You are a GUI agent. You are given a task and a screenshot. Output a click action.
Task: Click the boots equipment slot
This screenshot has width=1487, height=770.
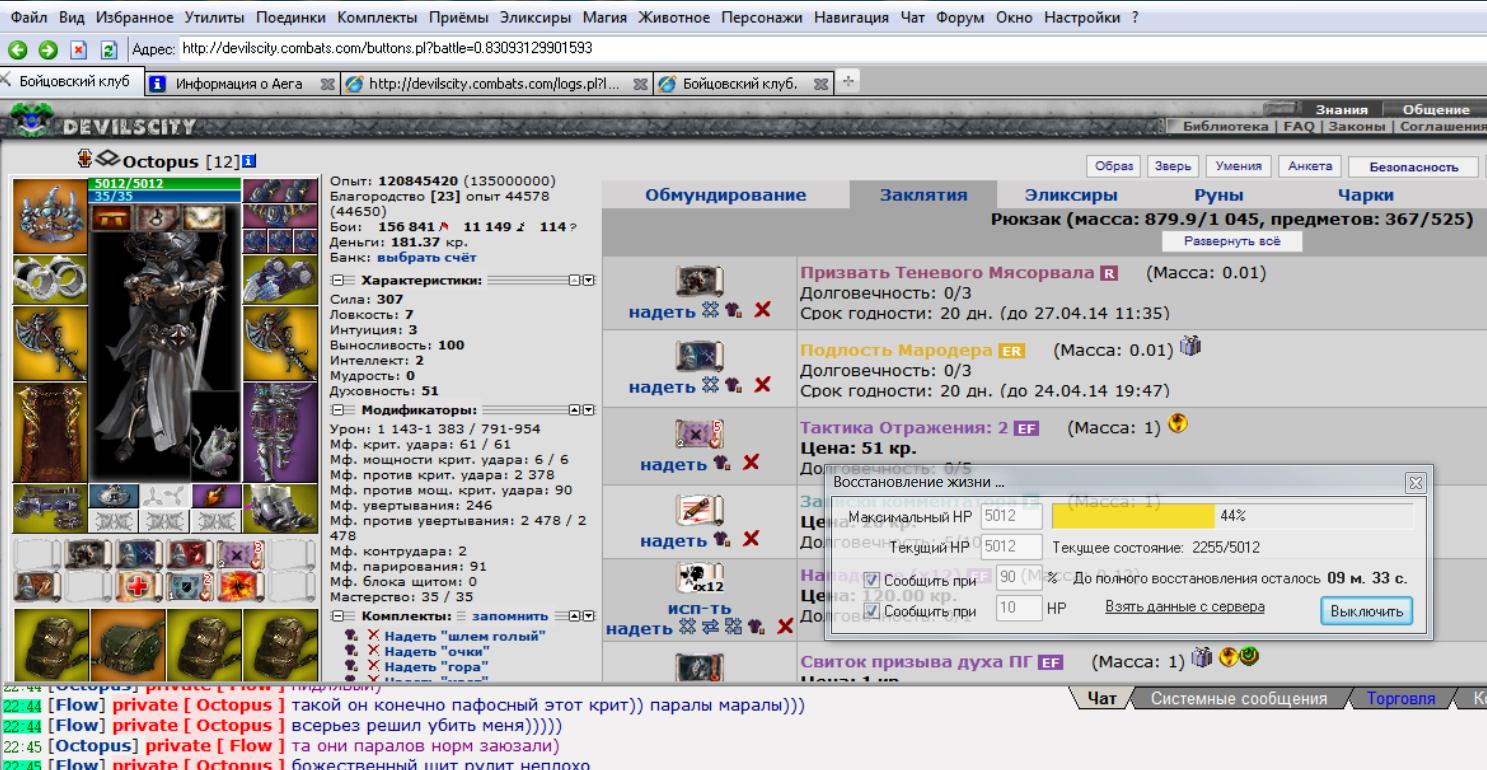pyautogui.click(x=281, y=507)
